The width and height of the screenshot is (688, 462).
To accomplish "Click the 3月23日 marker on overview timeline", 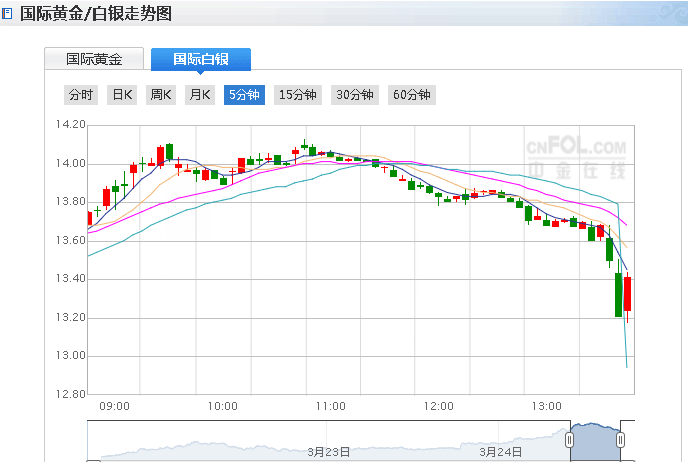I will [x=328, y=452].
